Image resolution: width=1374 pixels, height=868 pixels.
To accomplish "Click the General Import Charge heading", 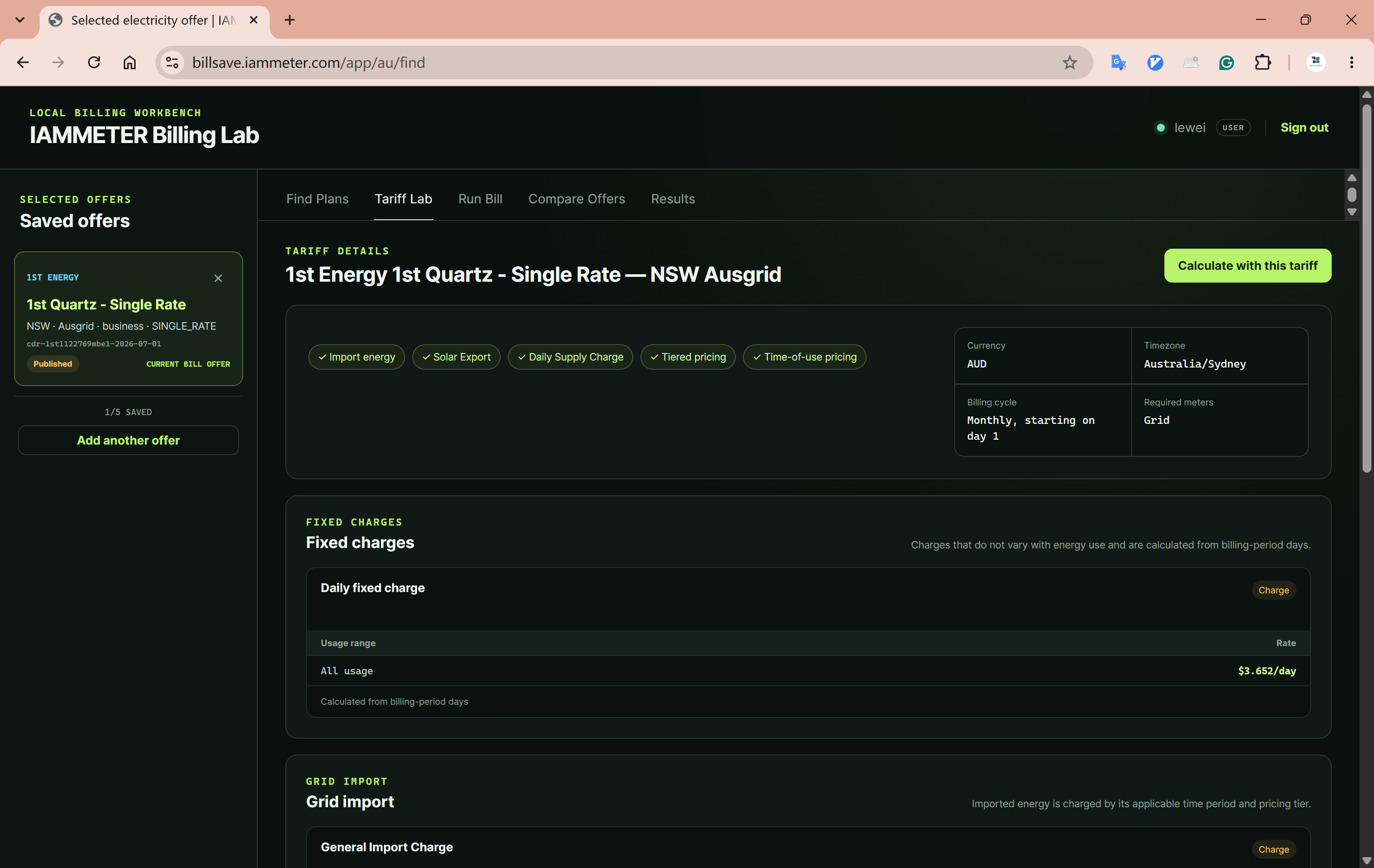I will point(387,847).
